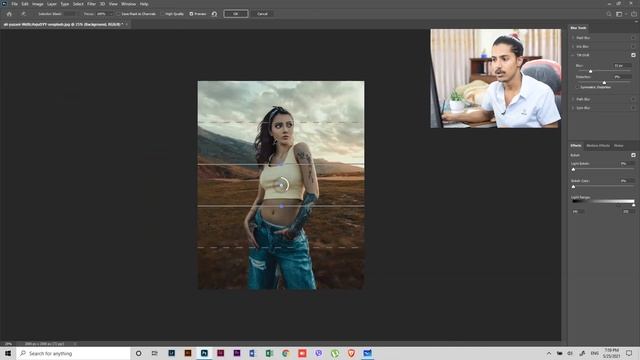Expand the Iris Blur section
This screenshot has width=640, height=360.
point(573,47)
